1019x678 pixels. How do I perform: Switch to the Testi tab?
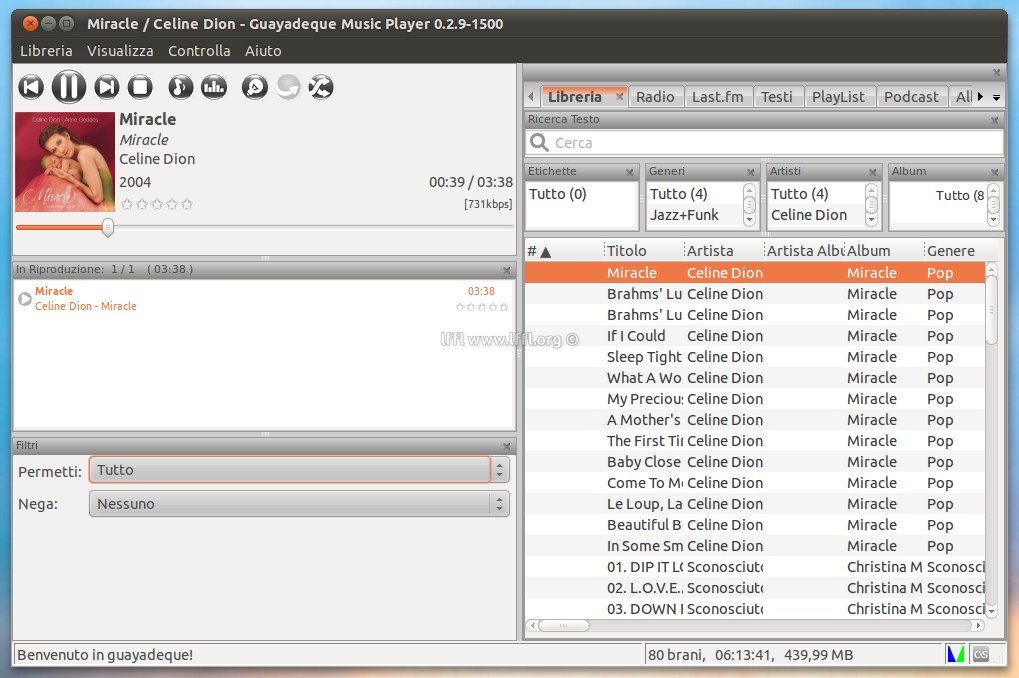click(777, 97)
